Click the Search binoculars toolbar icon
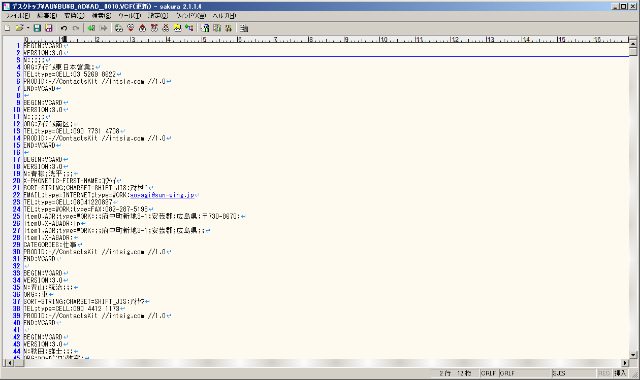 (x=118, y=28)
